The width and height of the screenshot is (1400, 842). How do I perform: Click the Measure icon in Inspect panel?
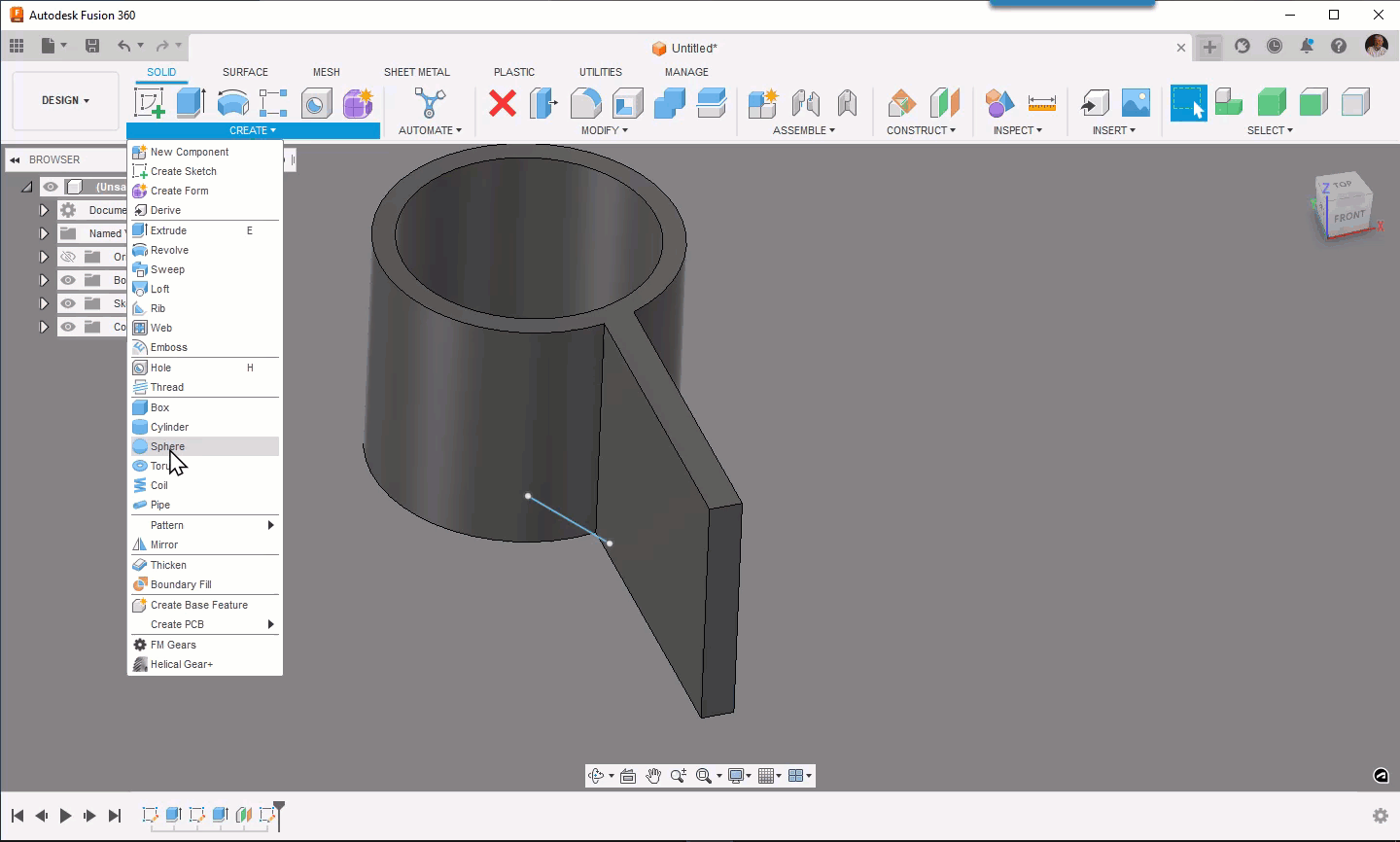point(1043,101)
